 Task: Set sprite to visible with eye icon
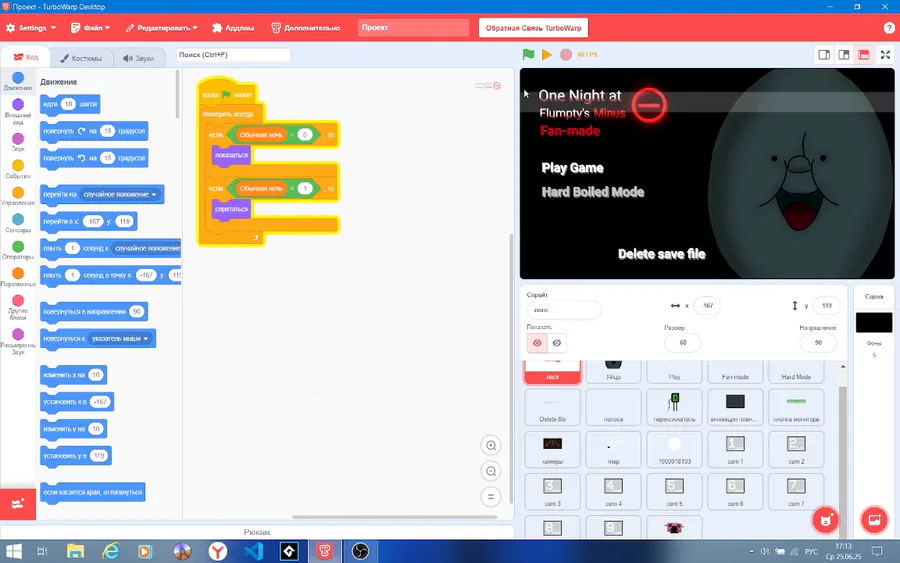[537, 343]
